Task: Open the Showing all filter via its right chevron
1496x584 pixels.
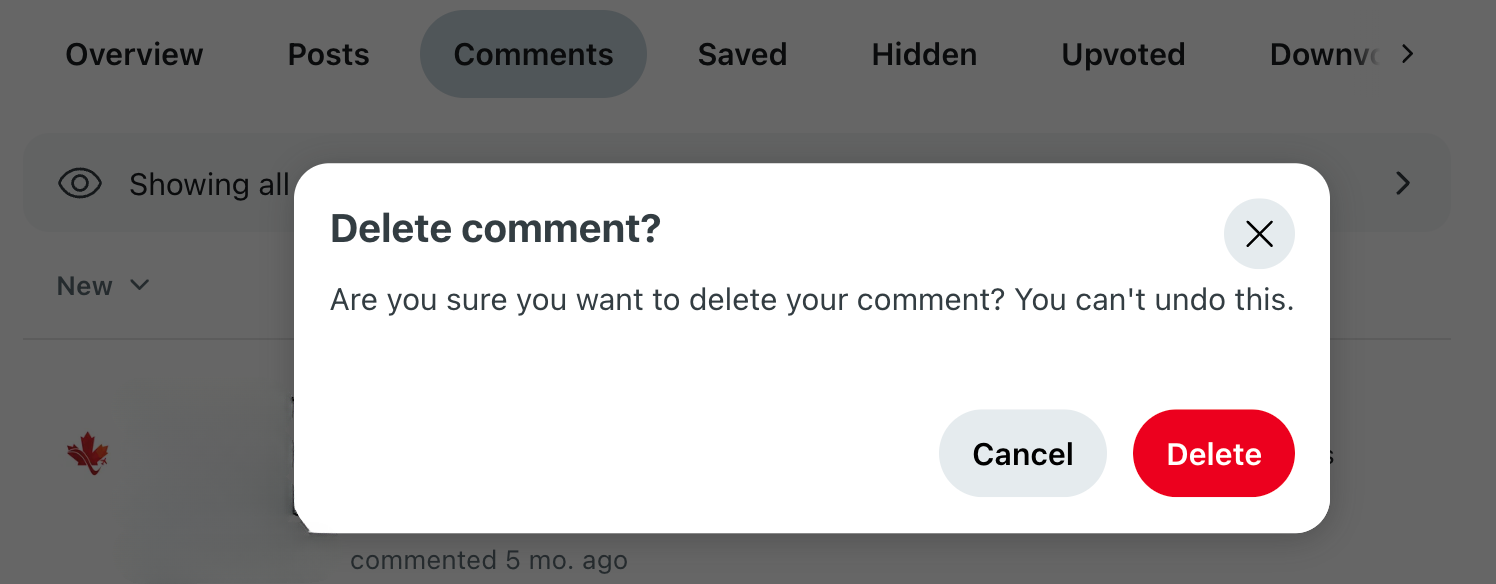Action: point(1402,183)
